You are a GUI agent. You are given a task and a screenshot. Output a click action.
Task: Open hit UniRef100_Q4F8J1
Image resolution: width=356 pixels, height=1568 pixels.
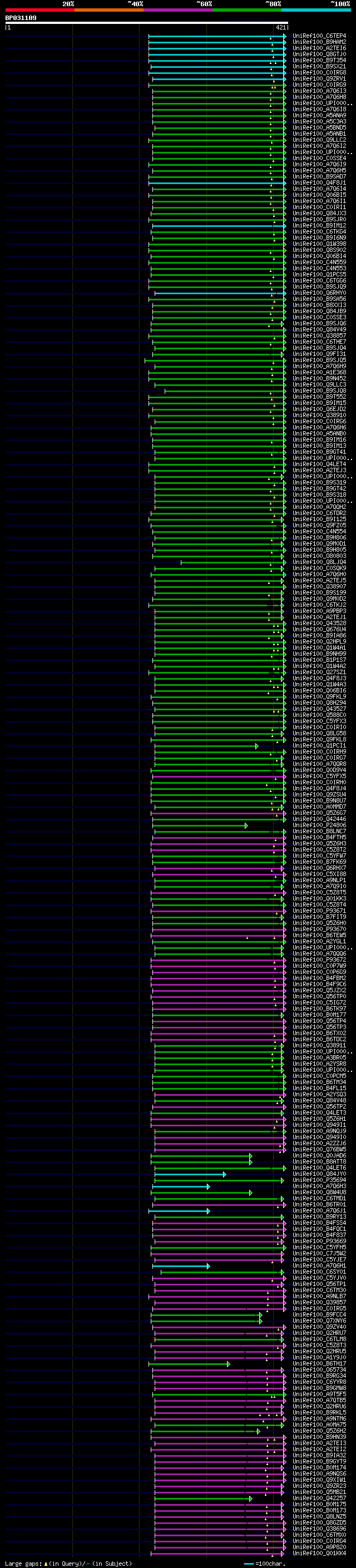click(x=319, y=182)
